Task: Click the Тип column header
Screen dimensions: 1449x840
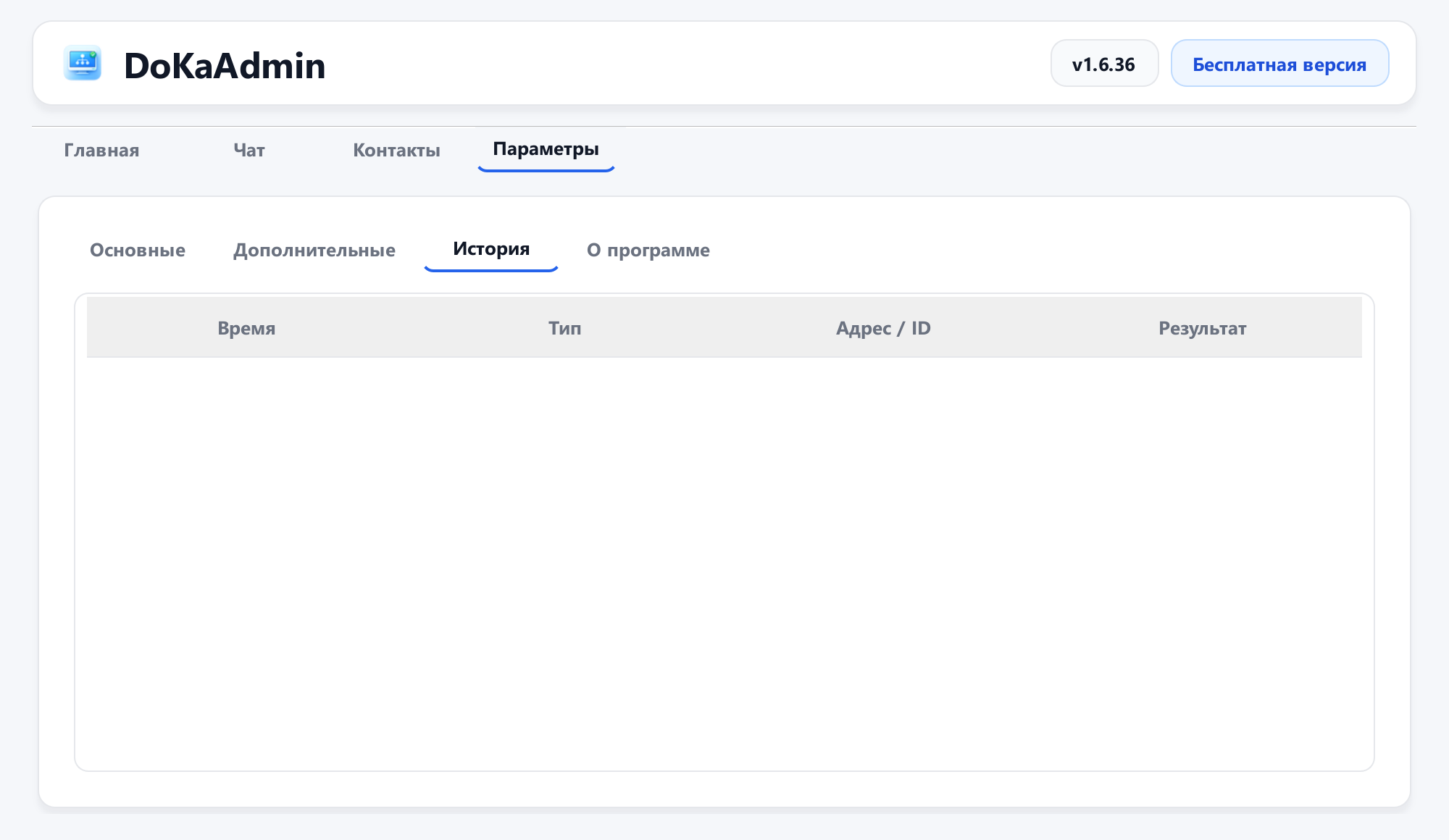Action: 565,328
